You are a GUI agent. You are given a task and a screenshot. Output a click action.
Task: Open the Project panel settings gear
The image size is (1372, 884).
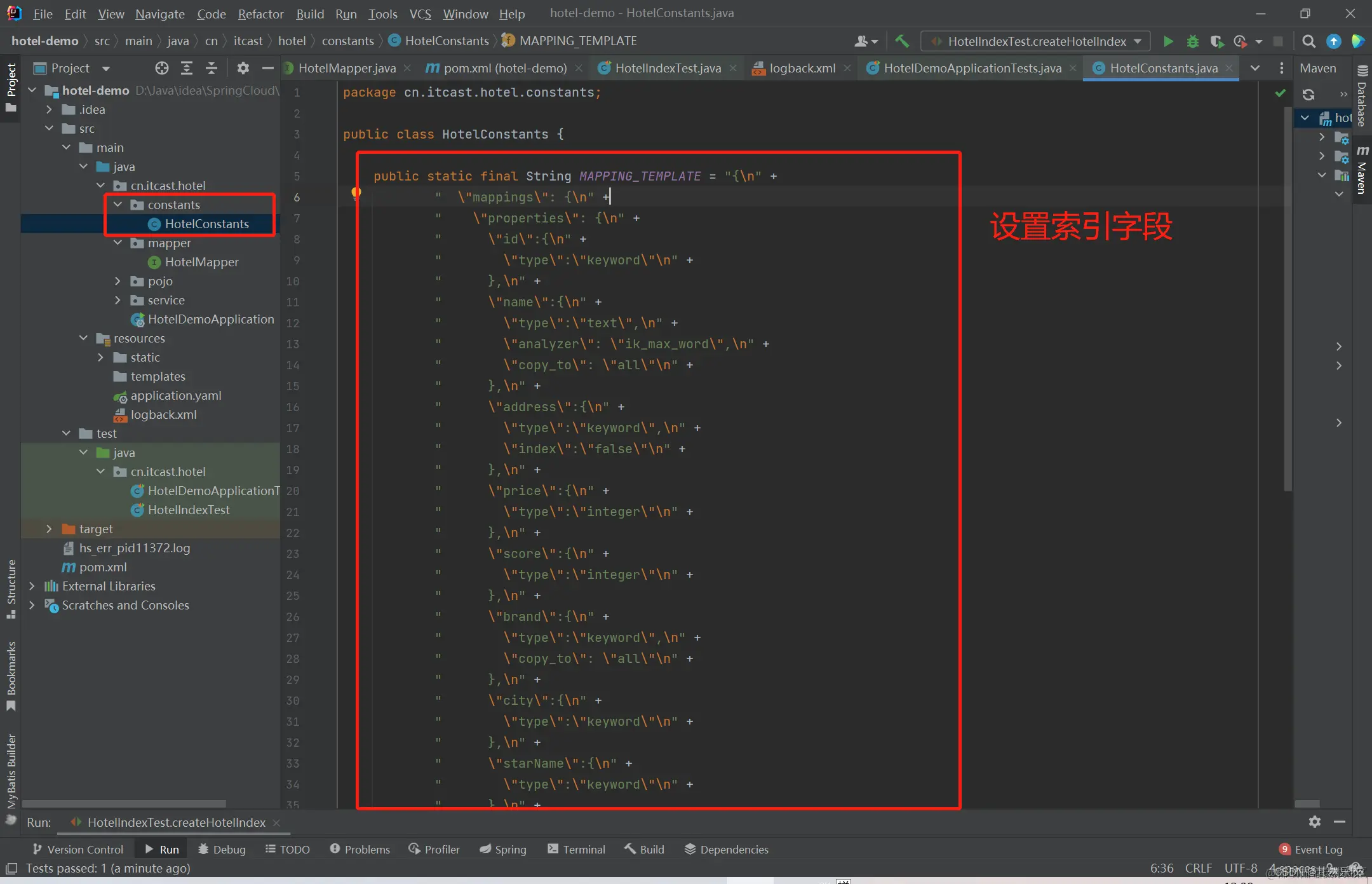tap(243, 68)
